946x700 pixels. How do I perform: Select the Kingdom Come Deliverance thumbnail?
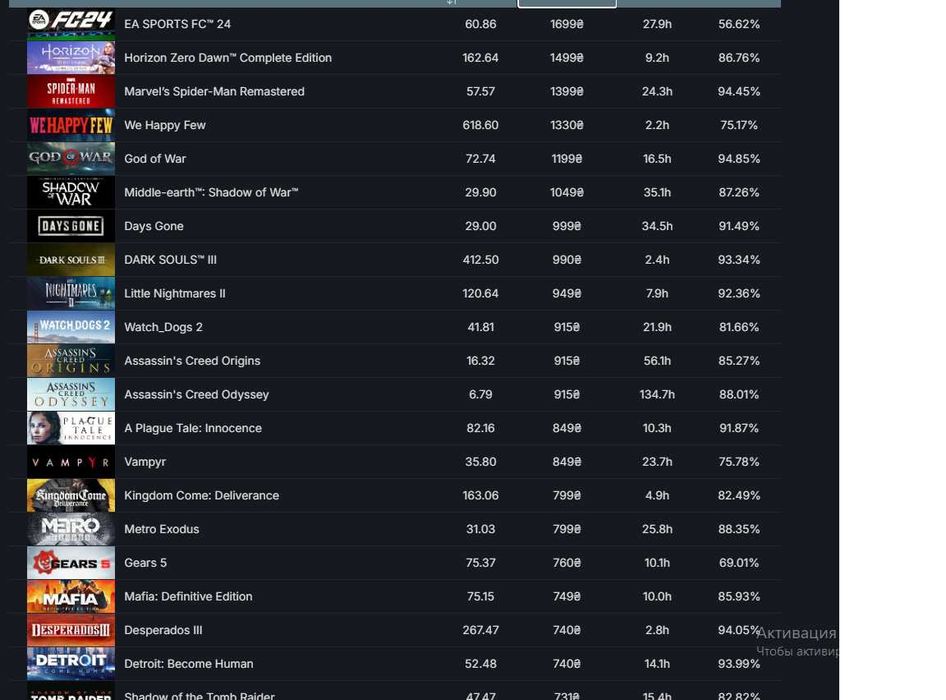[71, 495]
